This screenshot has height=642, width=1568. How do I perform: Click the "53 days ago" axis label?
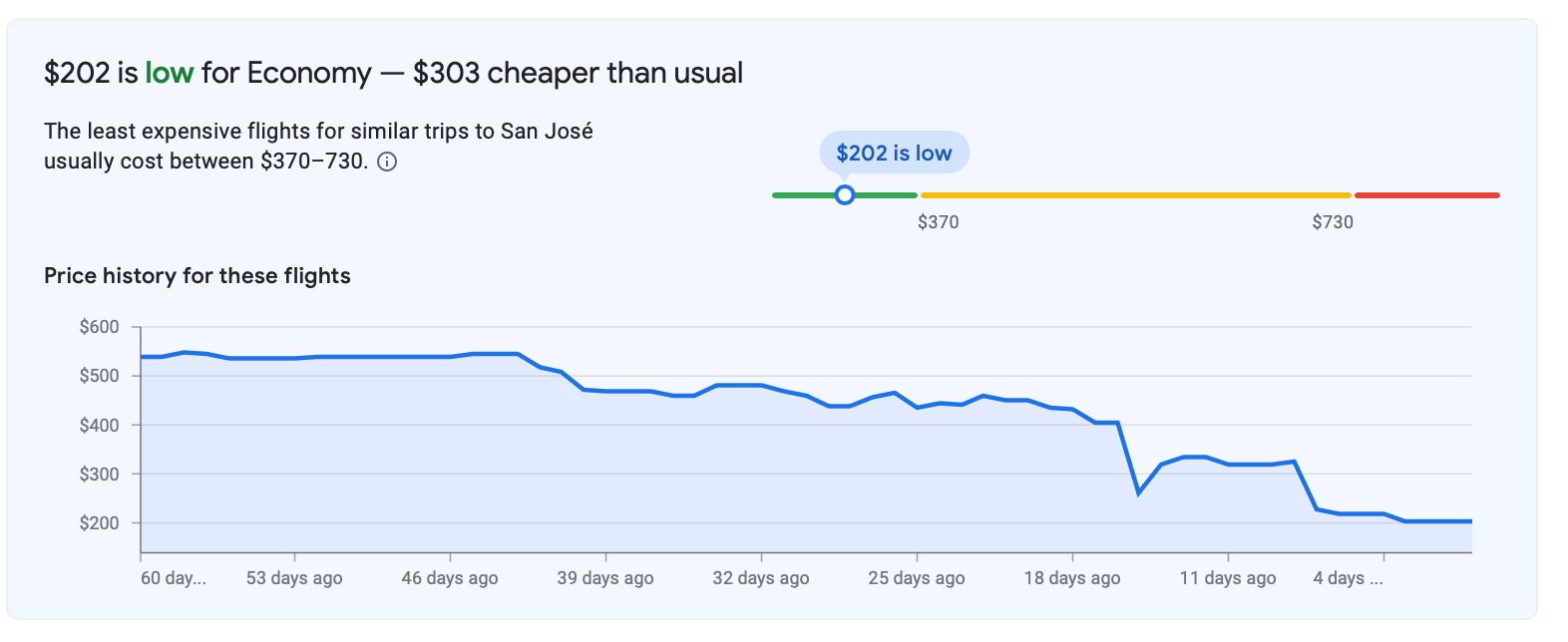coord(294,578)
